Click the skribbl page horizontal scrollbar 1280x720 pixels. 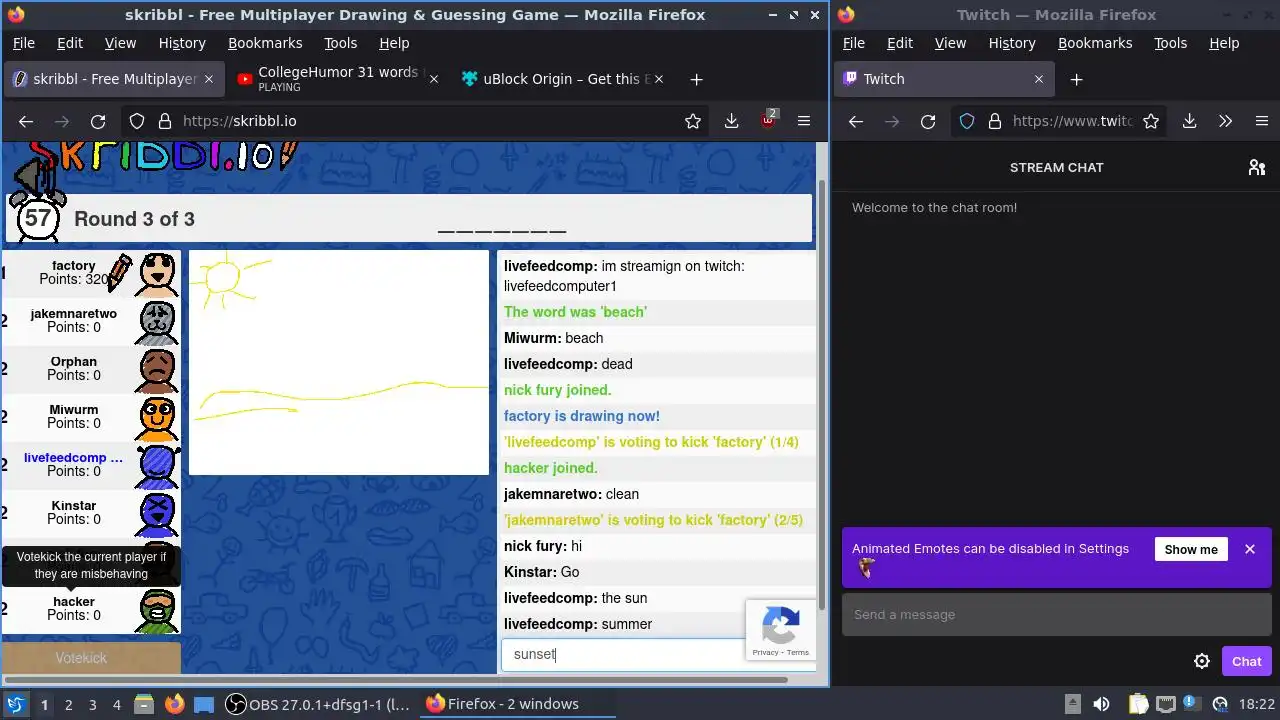(395, 680)
